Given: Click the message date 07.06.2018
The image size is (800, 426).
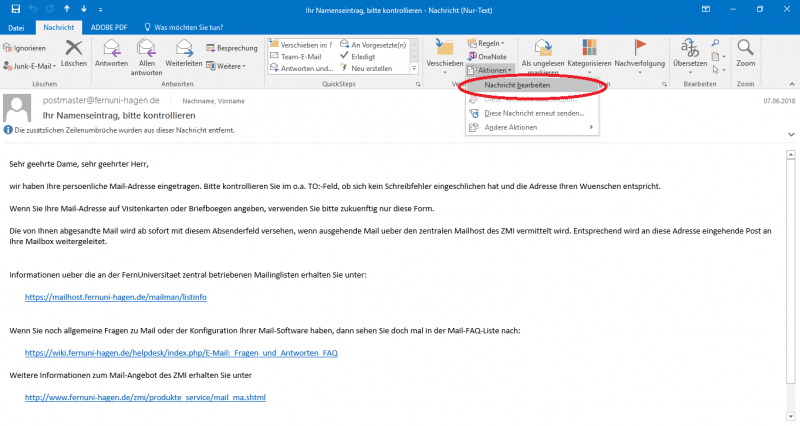Looking at the screenshot, I should [779, 101].
